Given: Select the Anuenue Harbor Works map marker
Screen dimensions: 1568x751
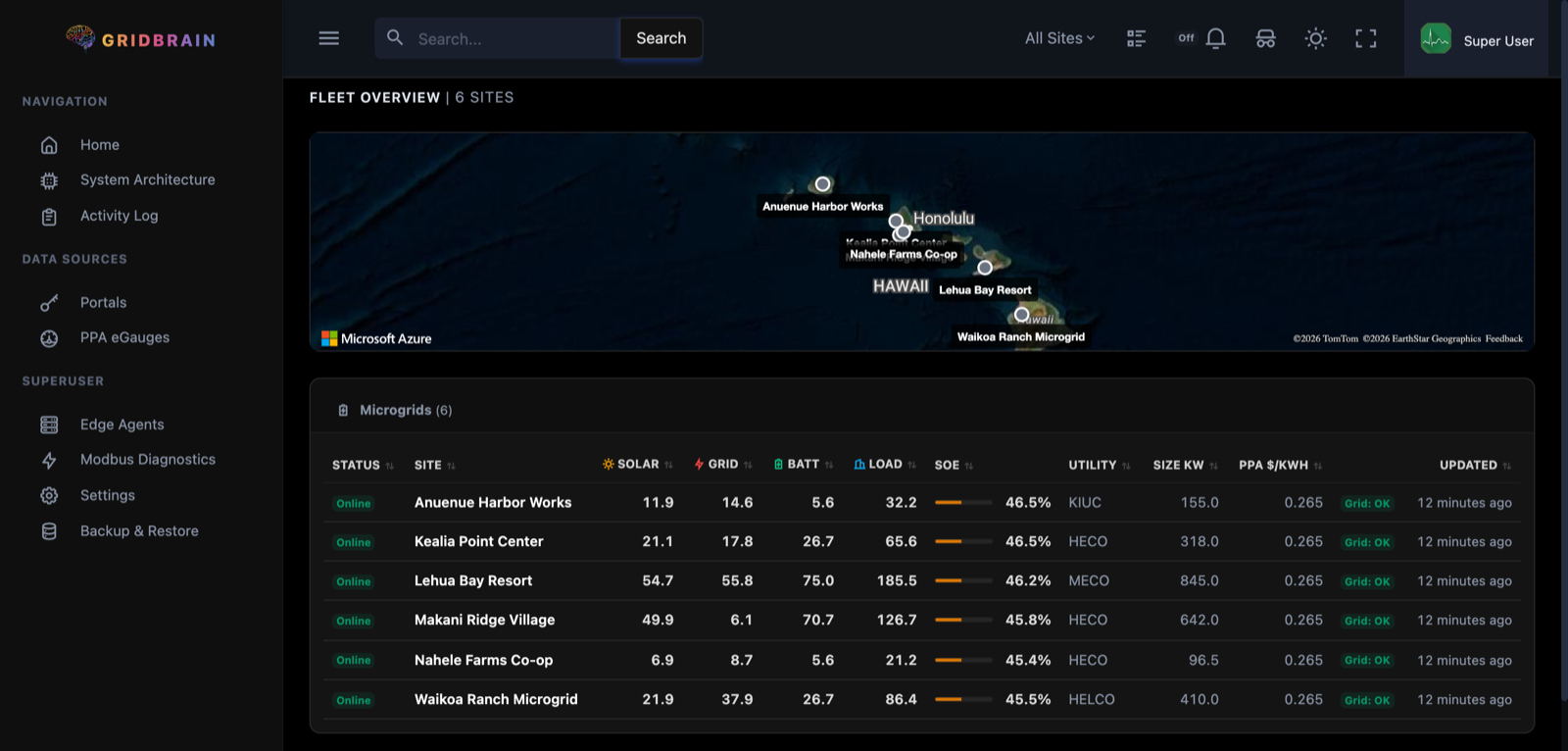Looking at the screenshot, I should point(823,184).
